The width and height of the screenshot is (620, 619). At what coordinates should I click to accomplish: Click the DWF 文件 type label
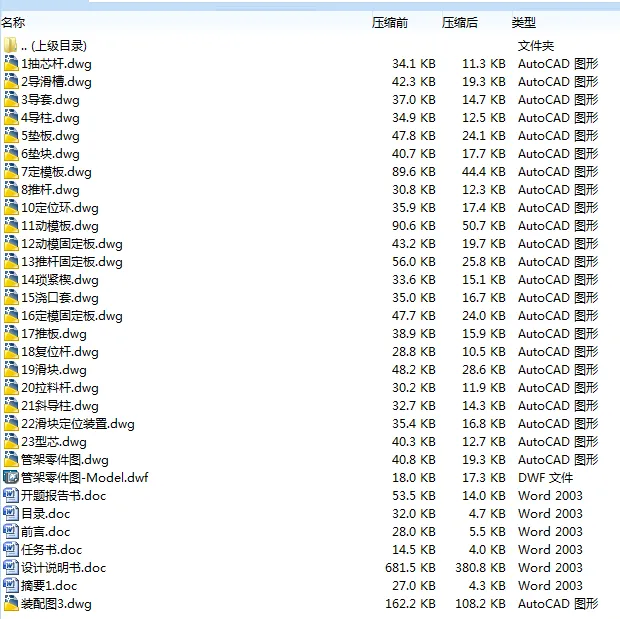click(545, 478)
